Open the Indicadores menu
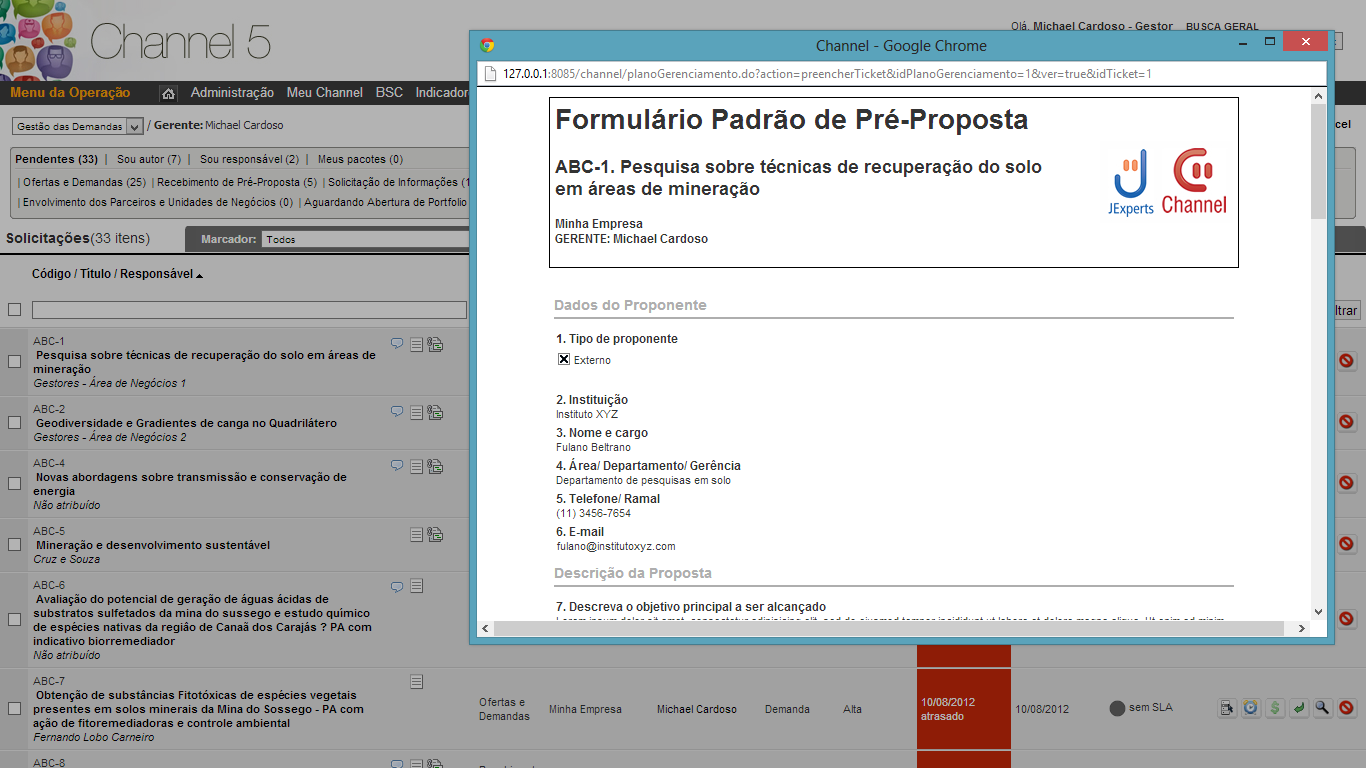This screenshot has width=1366, height=768. coord(442,92)
